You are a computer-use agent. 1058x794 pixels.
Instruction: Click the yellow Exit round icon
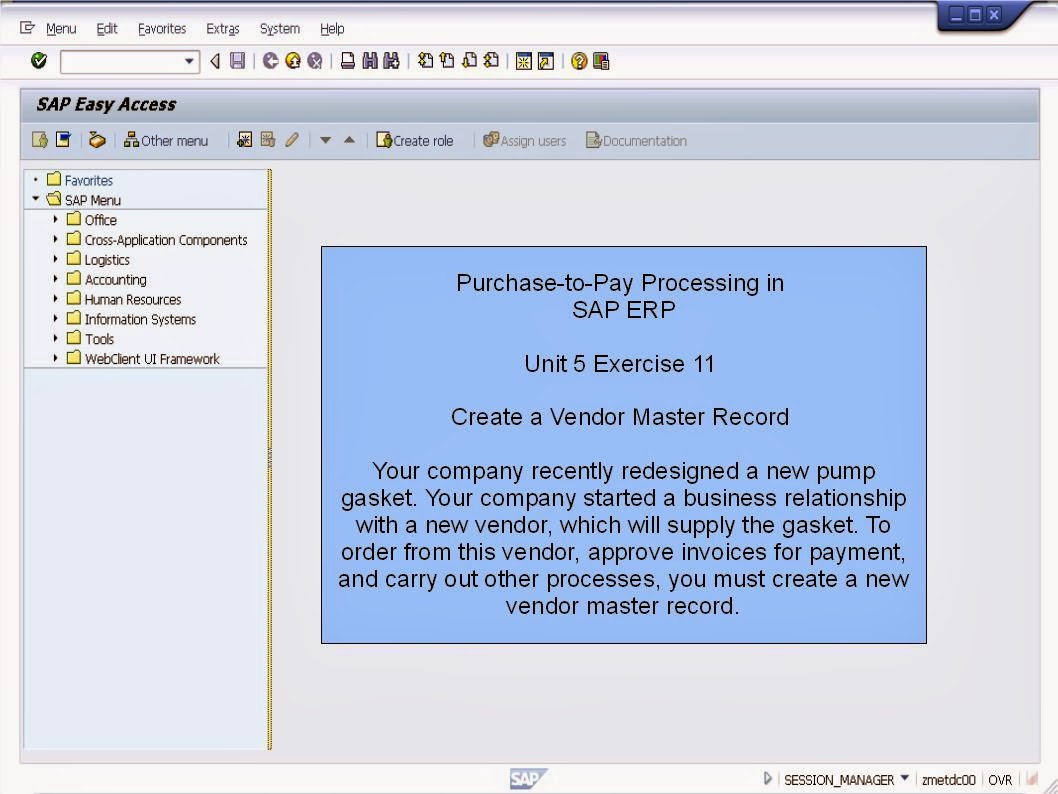click(293, 61)
